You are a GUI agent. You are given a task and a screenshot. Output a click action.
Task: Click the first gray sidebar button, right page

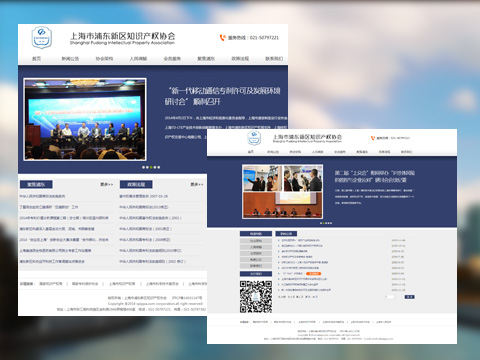click(x=256, y=241)
